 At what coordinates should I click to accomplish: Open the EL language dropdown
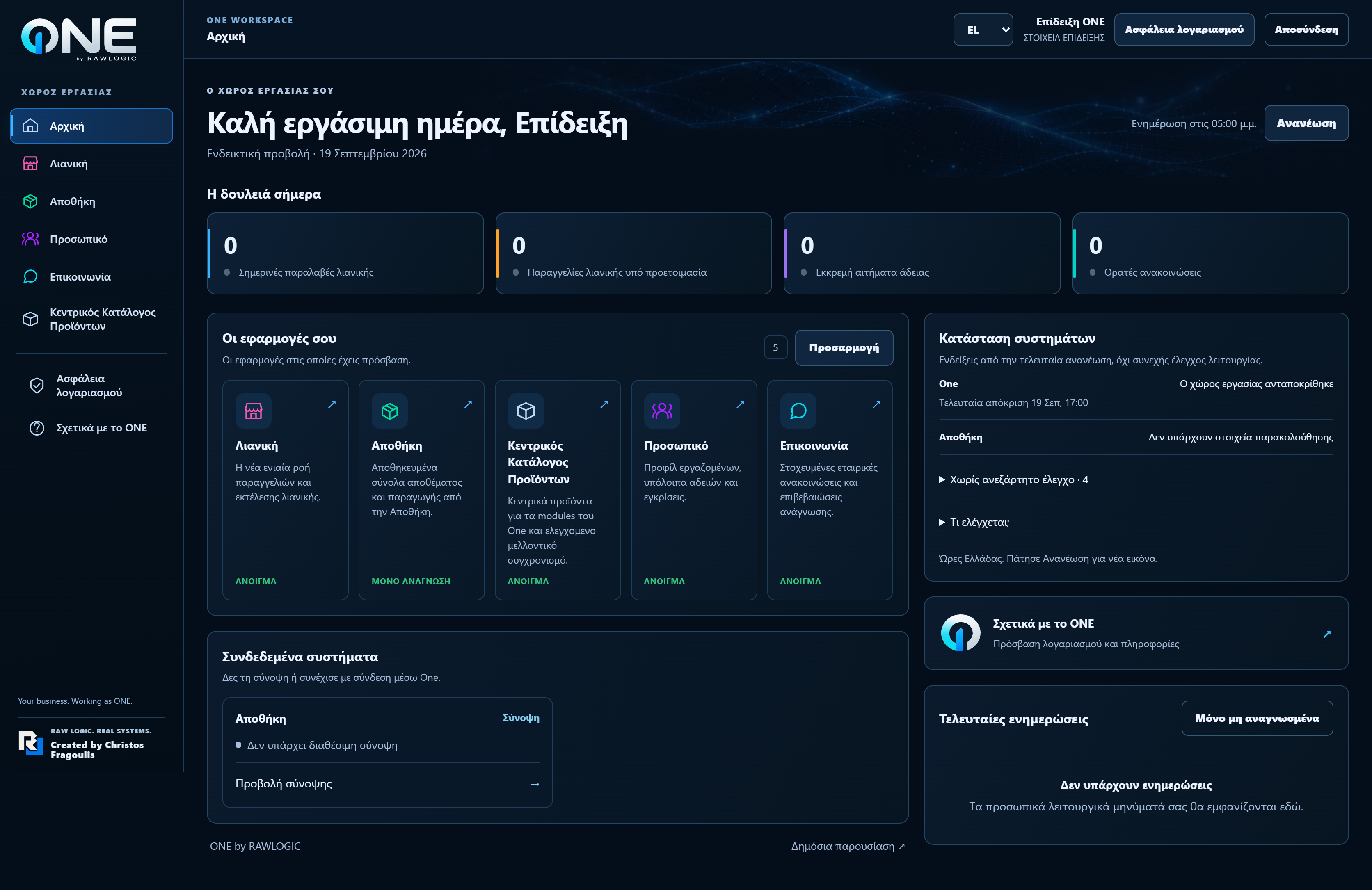(x=983, y=30)
